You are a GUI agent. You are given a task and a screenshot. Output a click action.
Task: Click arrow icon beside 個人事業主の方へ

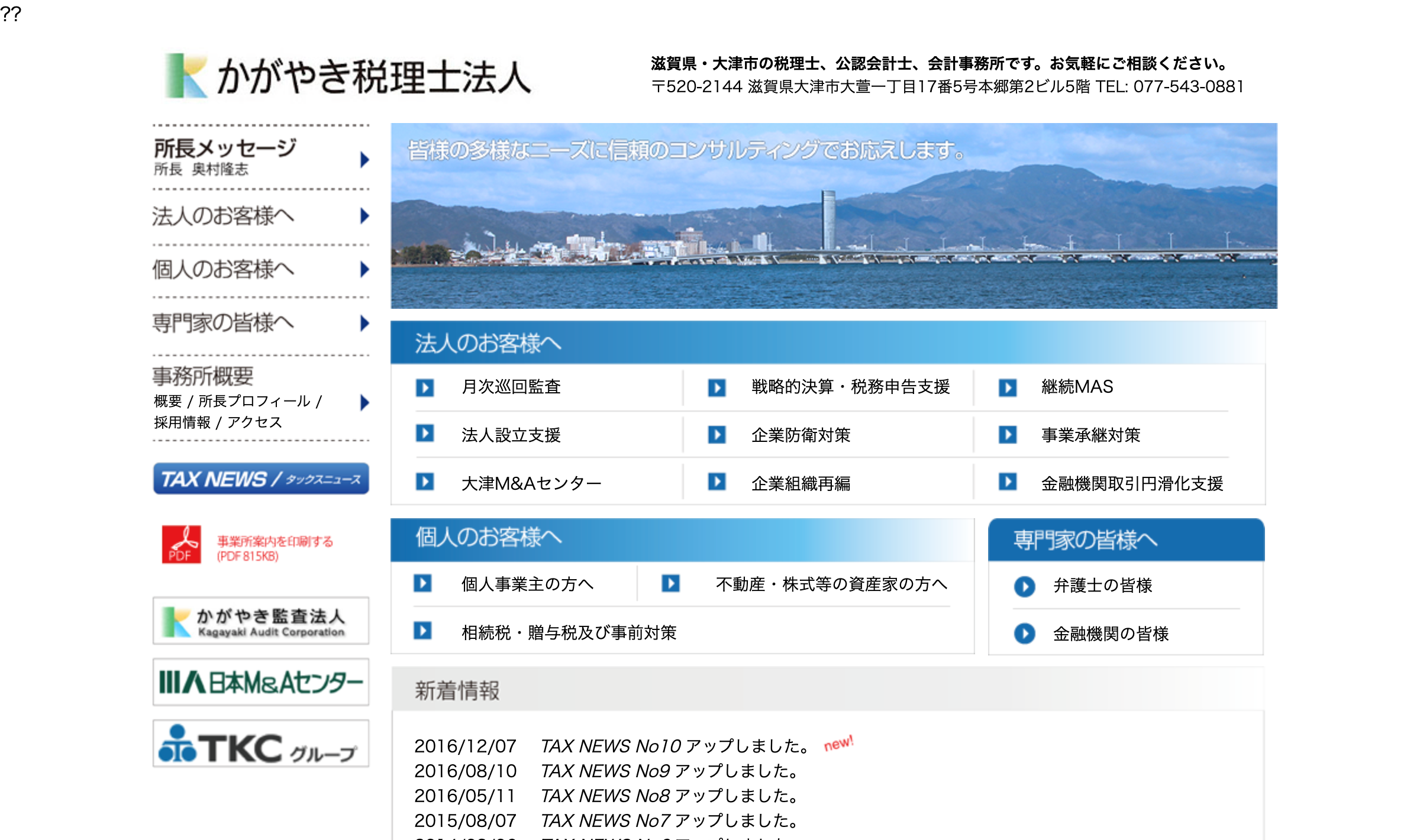(422, 584)
